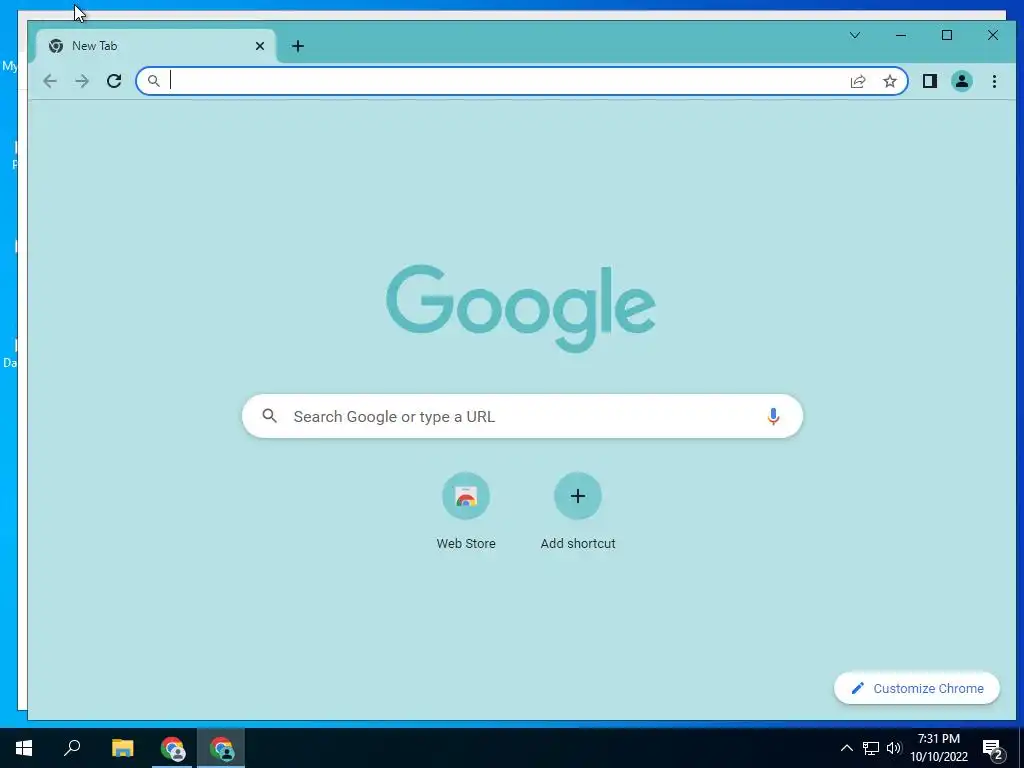This screenshot has width=1024, height=768.
Task: Open the clock showing 7:31 PM
Action: 939,748
